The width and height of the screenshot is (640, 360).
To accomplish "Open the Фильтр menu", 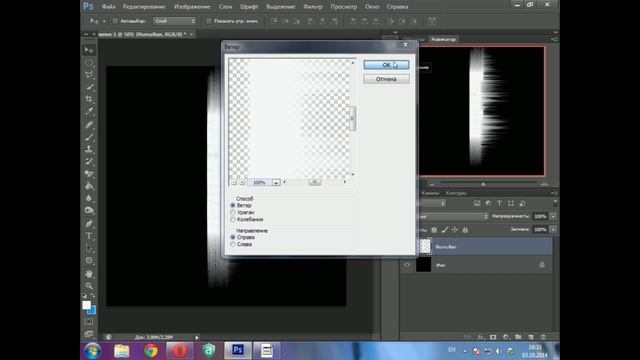I will pos(313,7).
